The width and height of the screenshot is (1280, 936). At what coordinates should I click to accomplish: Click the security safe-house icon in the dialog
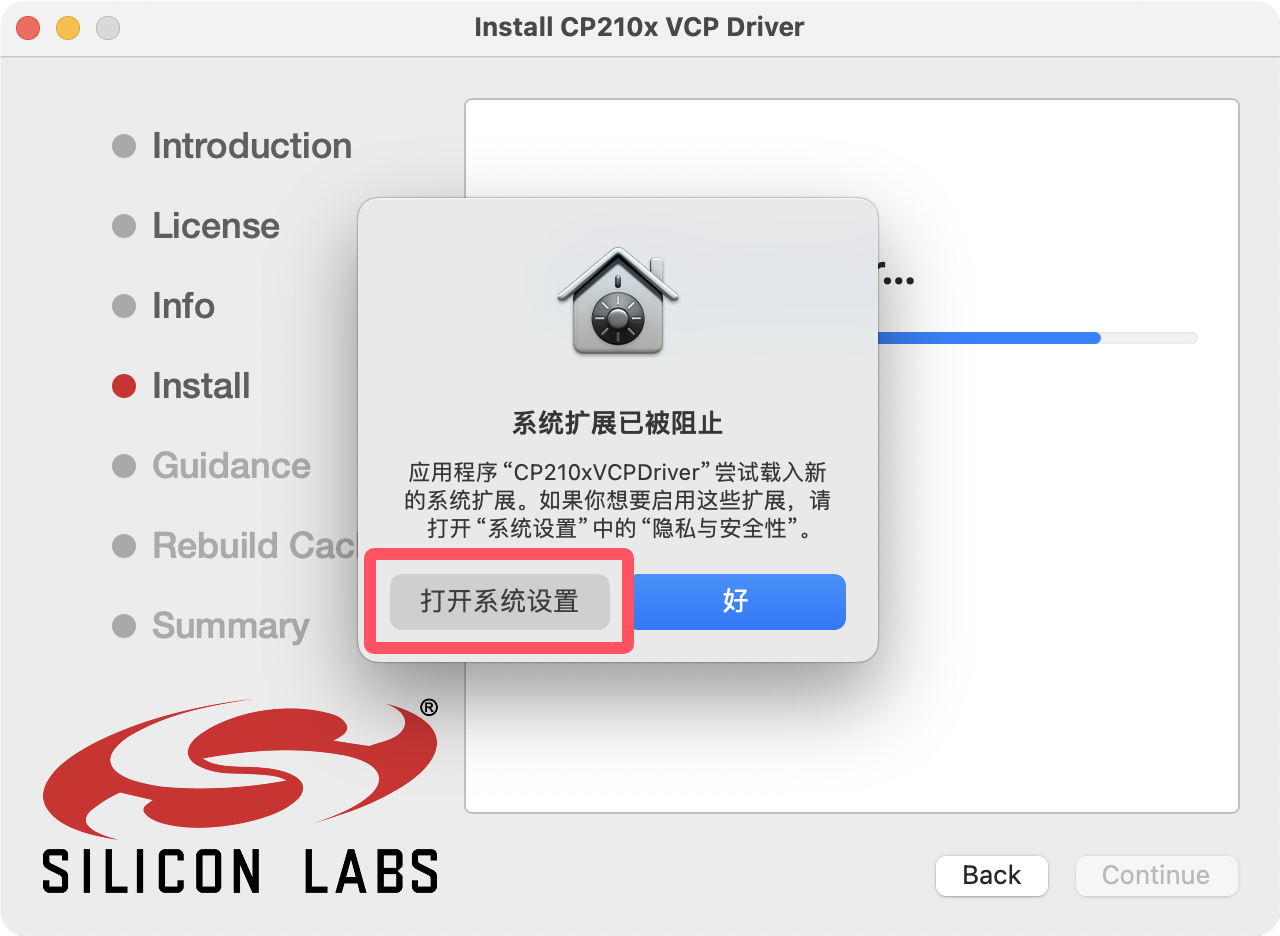[618, 301]
